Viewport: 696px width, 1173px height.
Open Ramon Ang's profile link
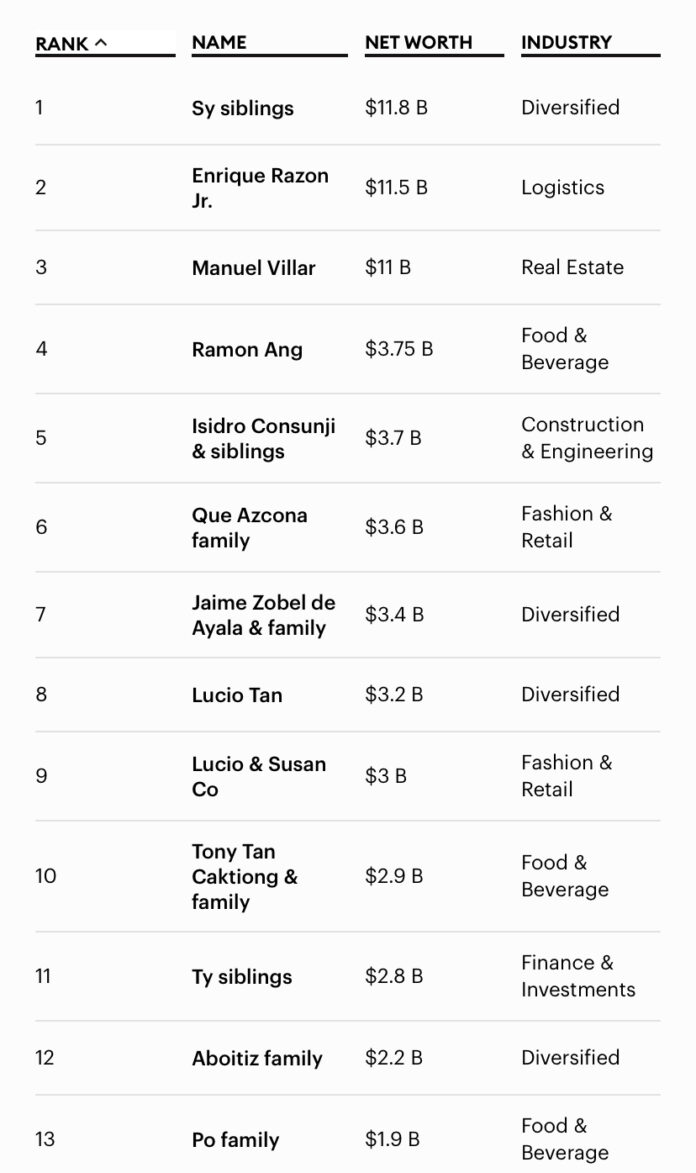(x=247, y=349)
